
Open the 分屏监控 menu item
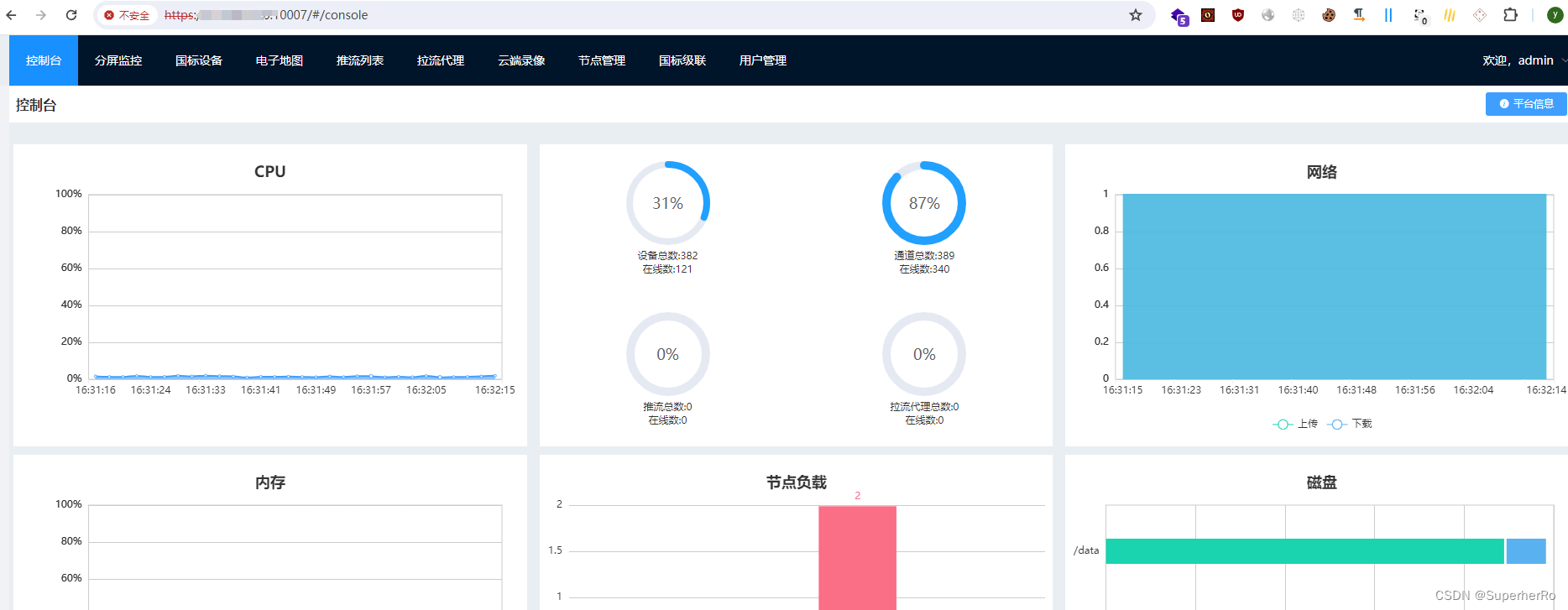point(118,60)
